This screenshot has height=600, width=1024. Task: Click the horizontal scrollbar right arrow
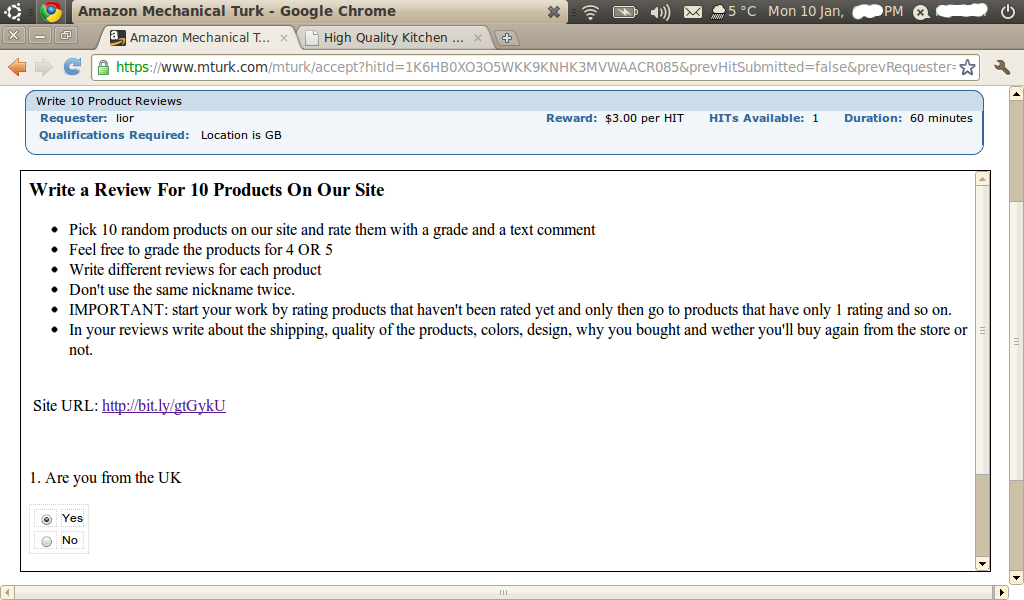[x=1001, y=592]
